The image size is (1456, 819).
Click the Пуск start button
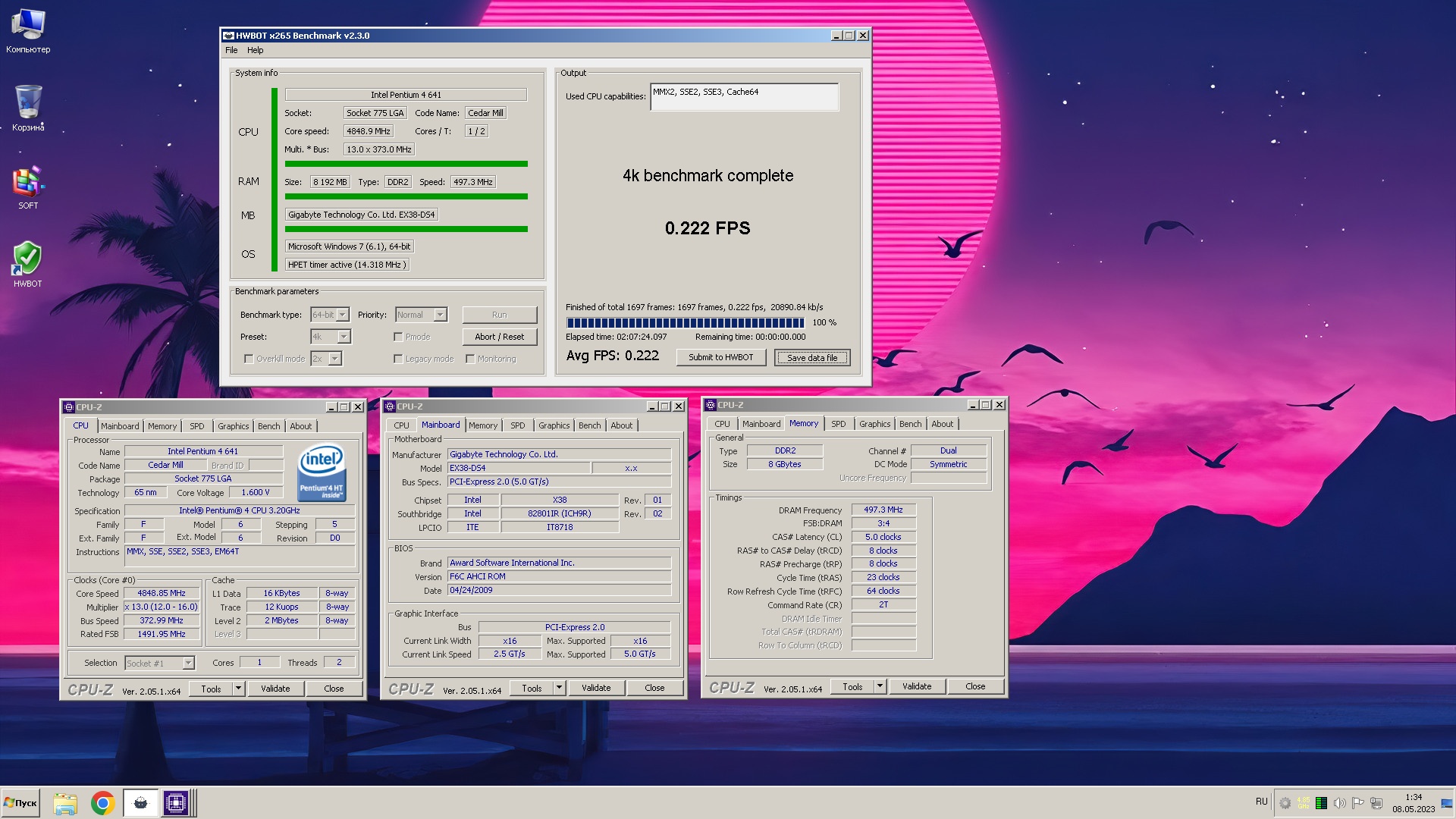click(x=20, y=803)
